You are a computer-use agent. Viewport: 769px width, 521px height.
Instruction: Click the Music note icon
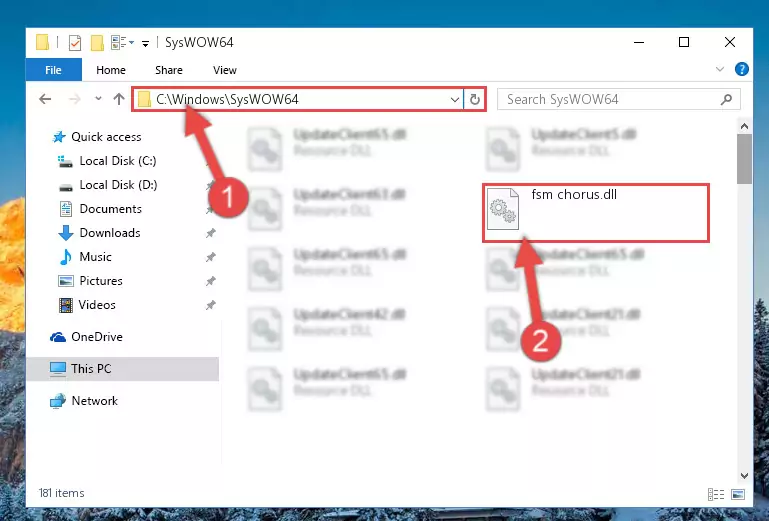click(65, 257)
